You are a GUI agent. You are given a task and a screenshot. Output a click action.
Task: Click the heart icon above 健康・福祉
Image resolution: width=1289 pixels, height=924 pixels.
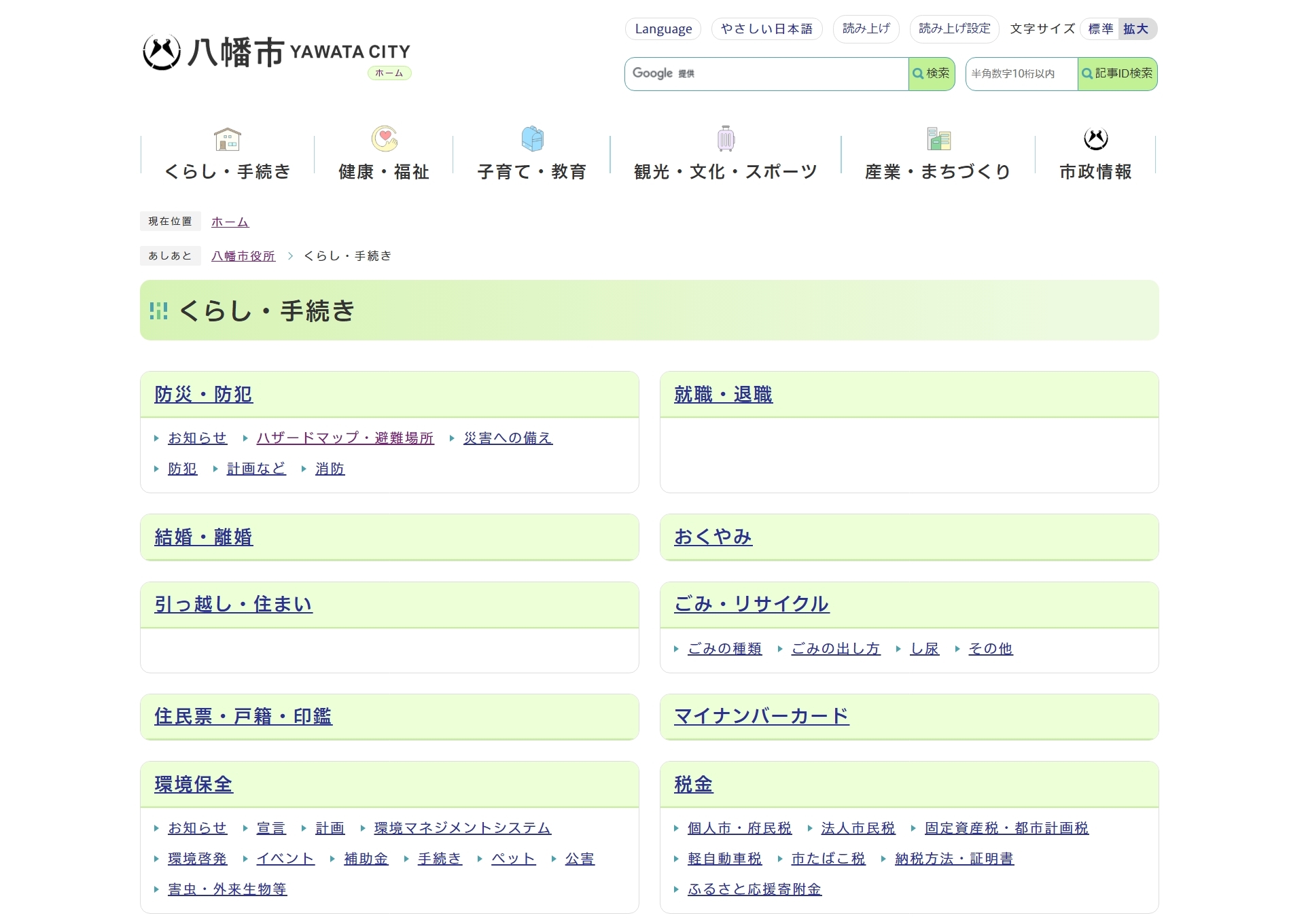tap(384, 139)
